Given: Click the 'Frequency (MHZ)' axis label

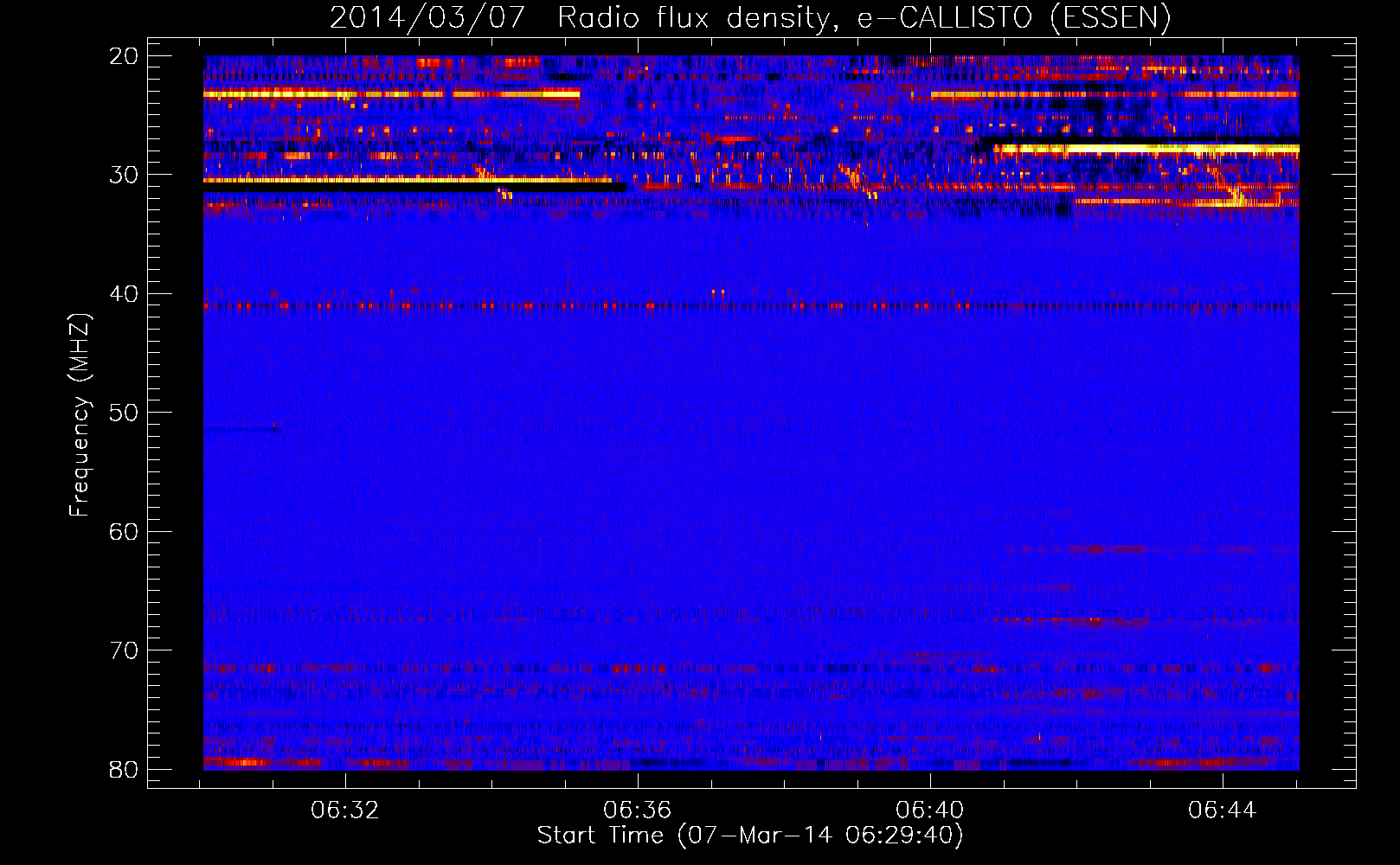Looking at the screenshot, I should pos(80,415).
